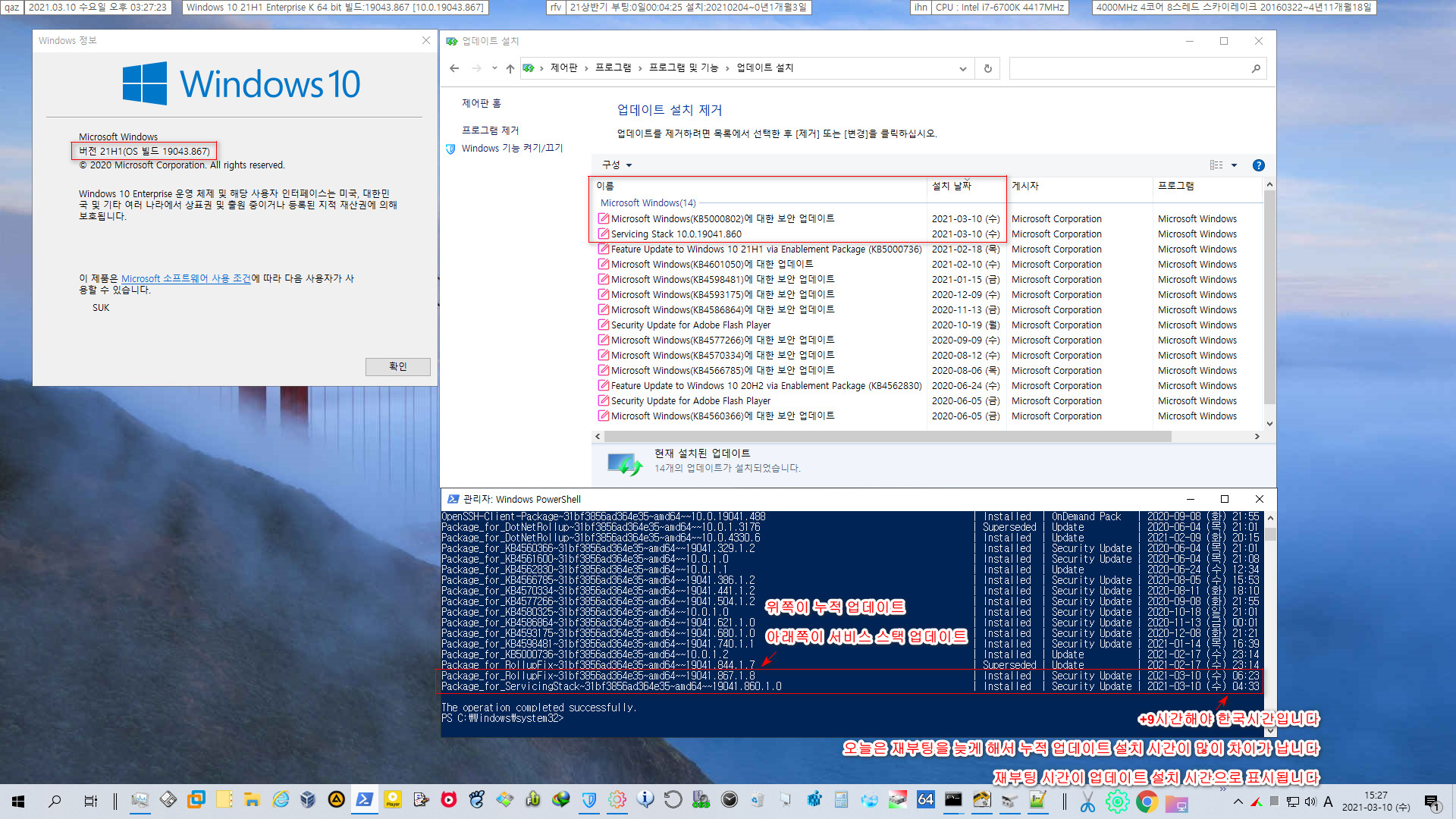The width and height of the screenshot is (1456, 819).
Task: Sort by 프로그램 column header
Action: 1206,186
